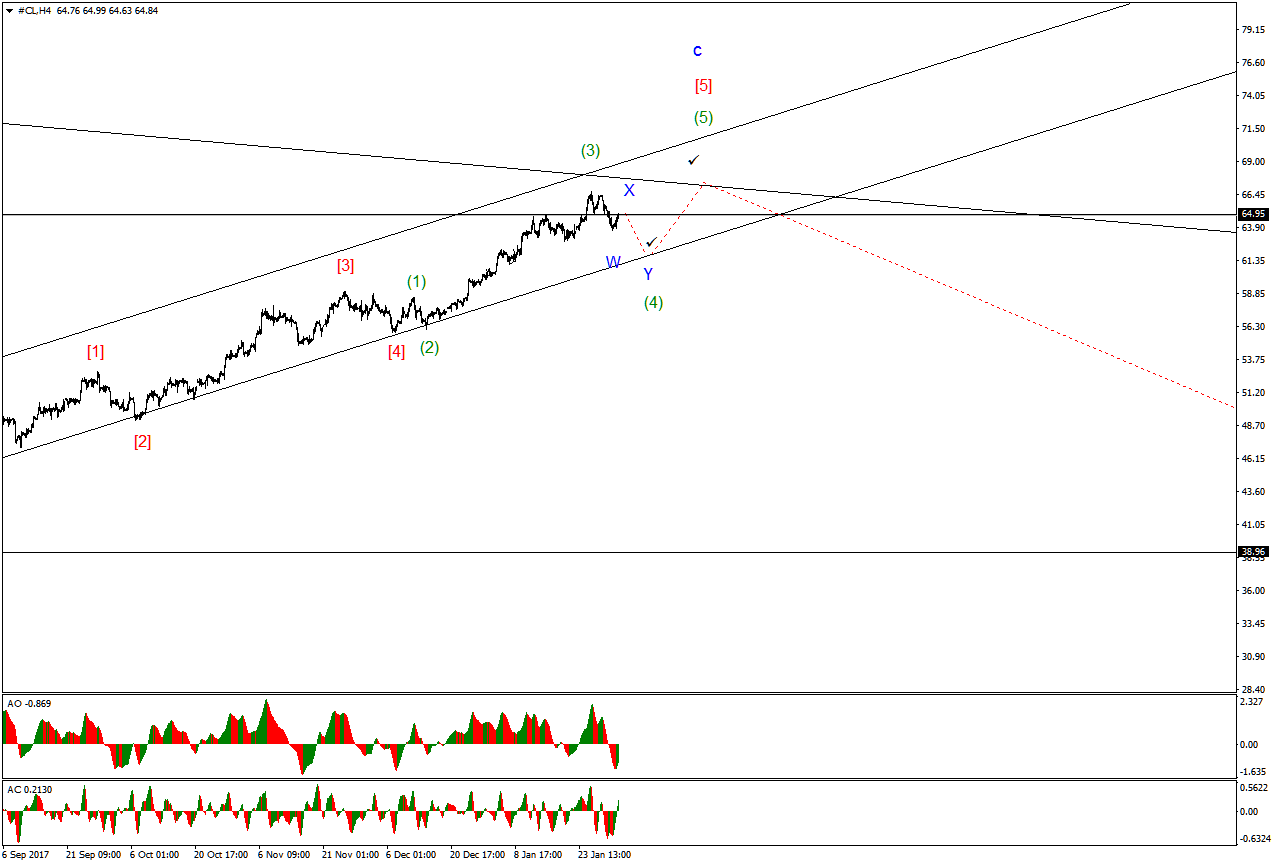Select the AC 0.2130 indicator label
This screenshot has height=866, width=1276.
coord(29,790)
